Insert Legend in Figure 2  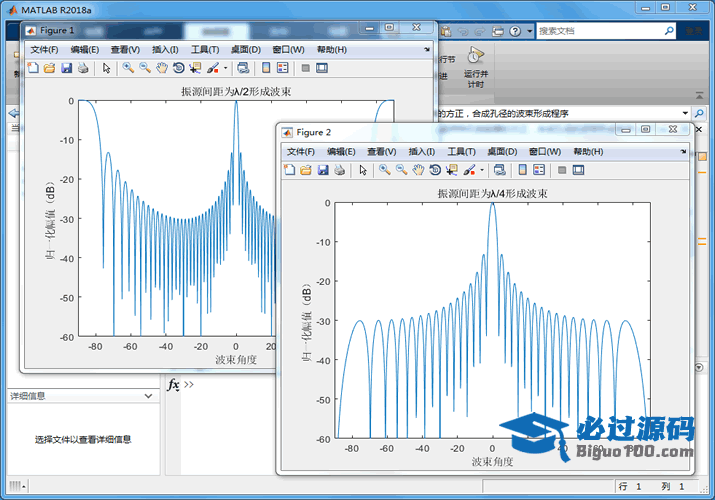[539, 170]
